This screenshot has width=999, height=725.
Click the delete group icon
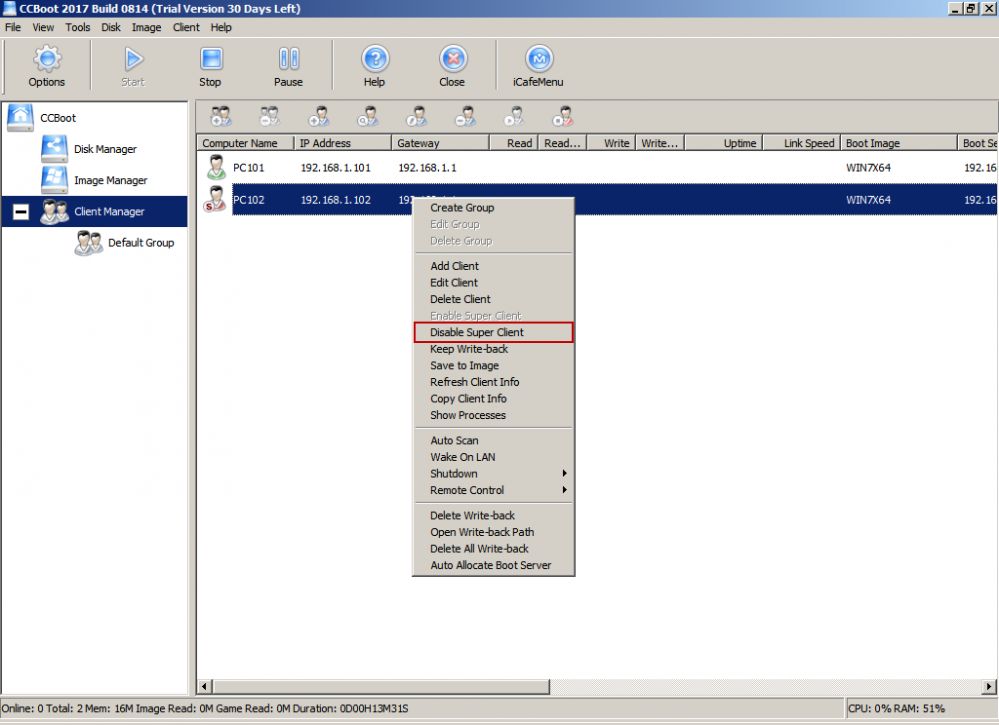point(270,117)
